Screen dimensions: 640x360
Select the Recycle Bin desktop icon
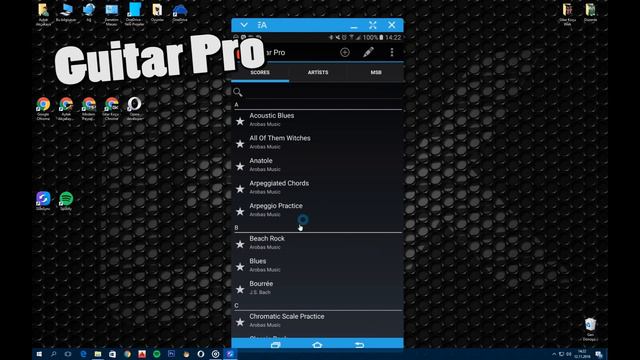590,329
